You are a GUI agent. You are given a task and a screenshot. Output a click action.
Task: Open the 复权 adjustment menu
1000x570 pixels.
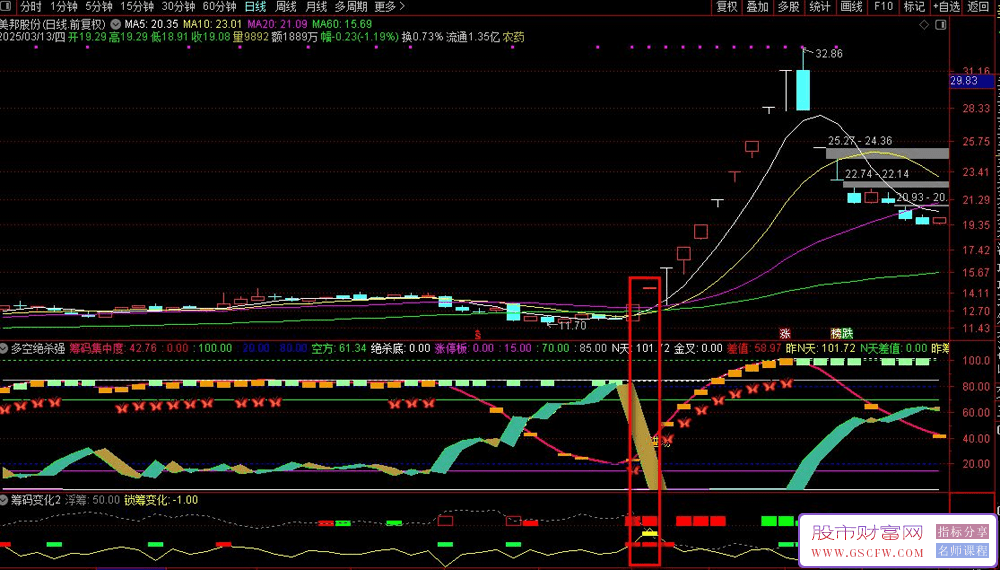tap(726, 7)
